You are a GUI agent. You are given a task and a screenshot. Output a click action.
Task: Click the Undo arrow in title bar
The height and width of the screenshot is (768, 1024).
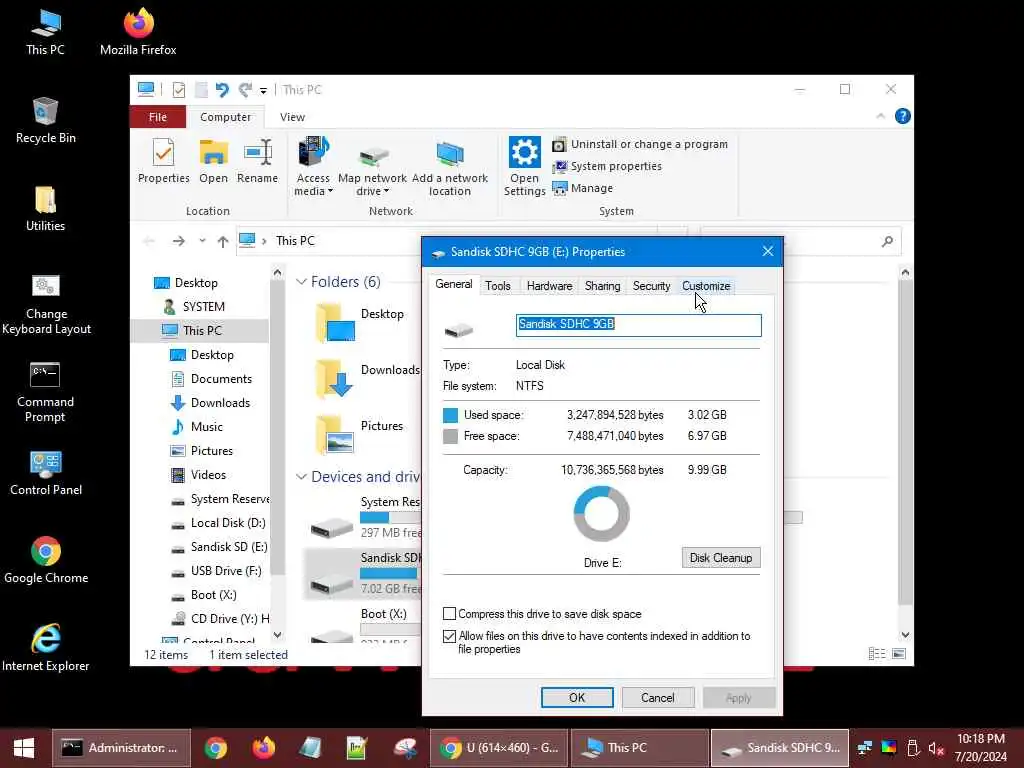222,89
